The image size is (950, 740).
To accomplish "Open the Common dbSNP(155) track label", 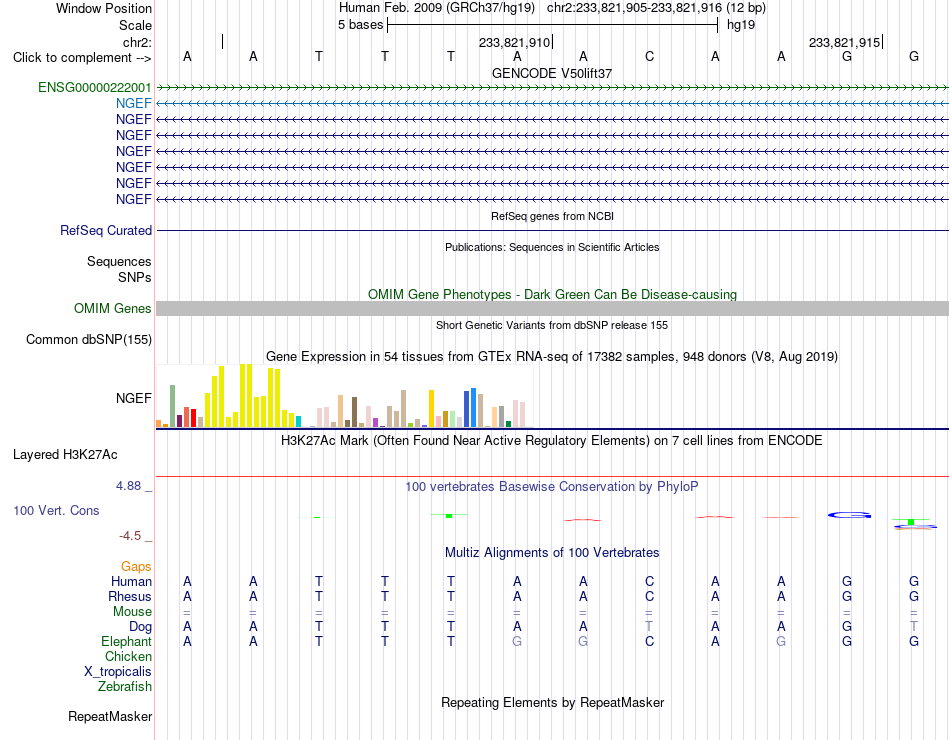I will (x=89, y=339).
